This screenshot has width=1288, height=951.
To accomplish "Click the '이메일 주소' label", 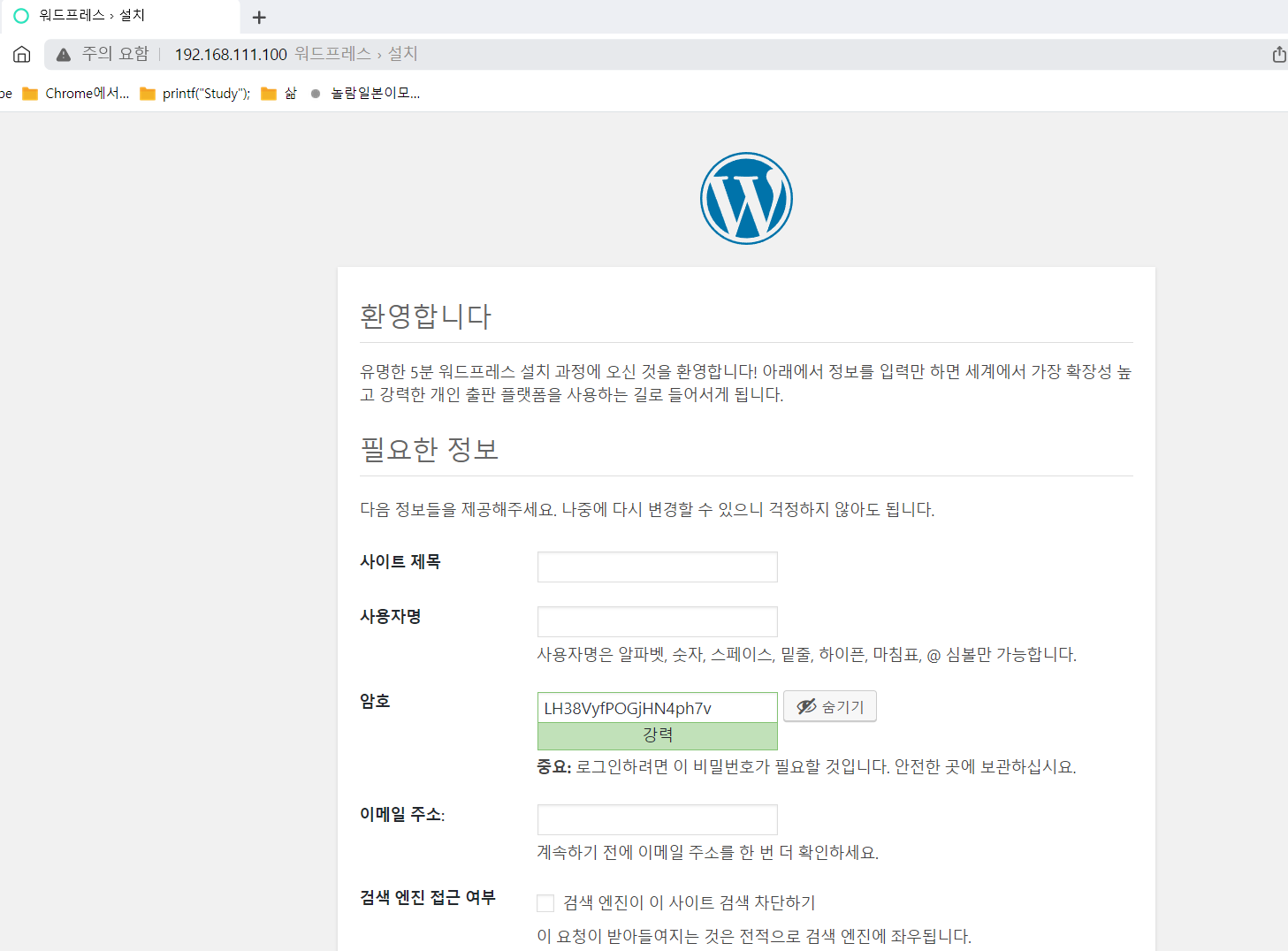I will pos(402,814).
